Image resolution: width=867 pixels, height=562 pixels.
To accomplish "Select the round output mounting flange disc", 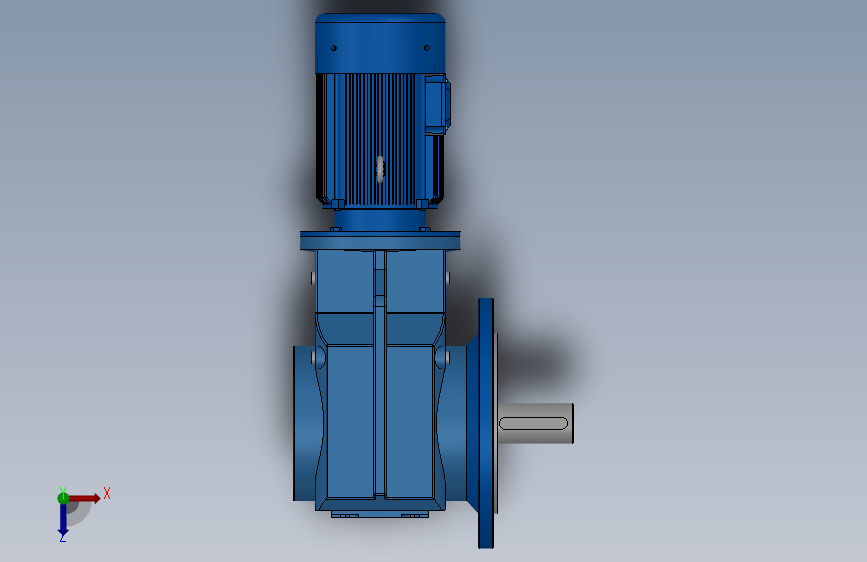I will 486,423.
